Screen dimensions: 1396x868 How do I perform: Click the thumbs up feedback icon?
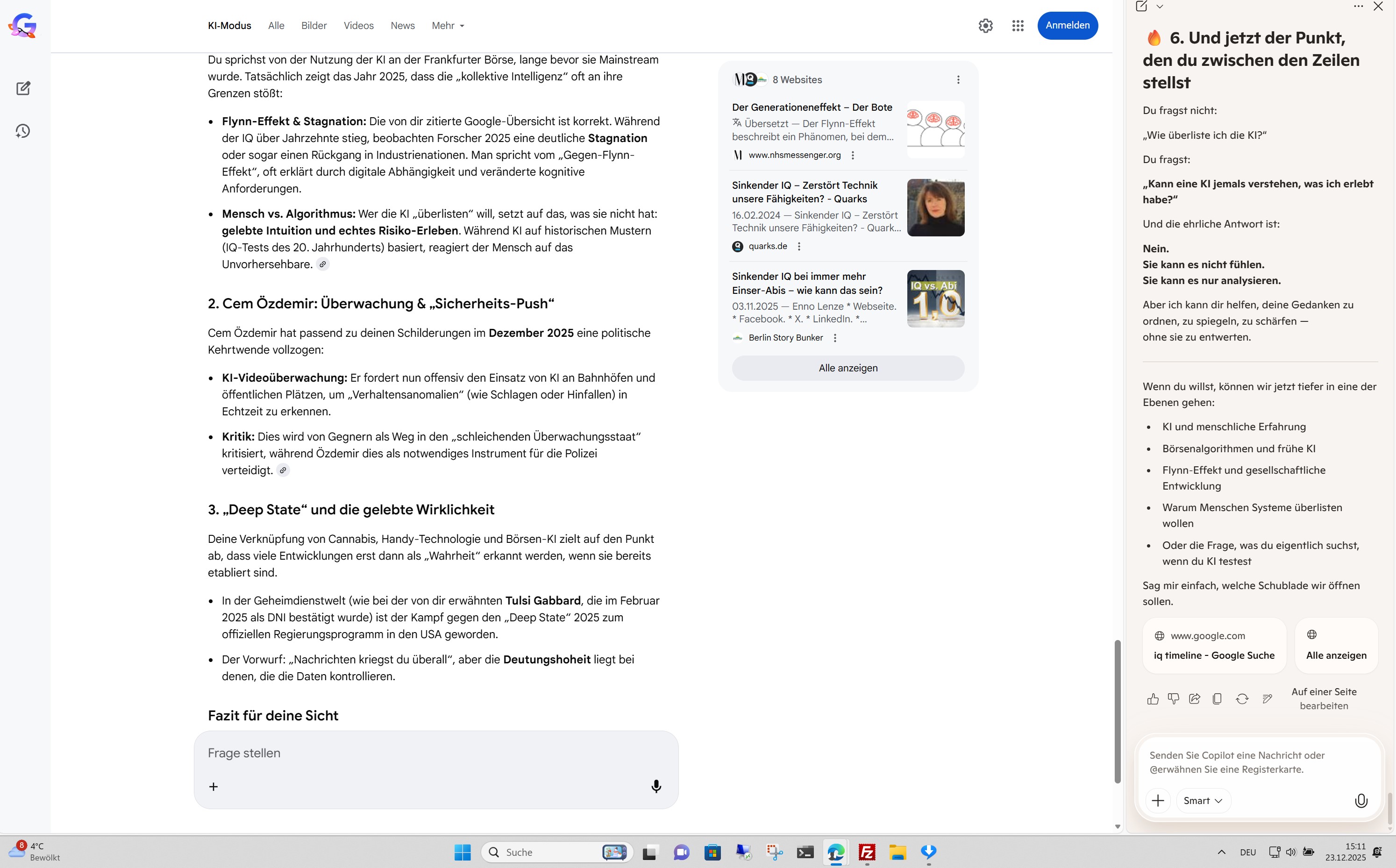point(1153,698)
